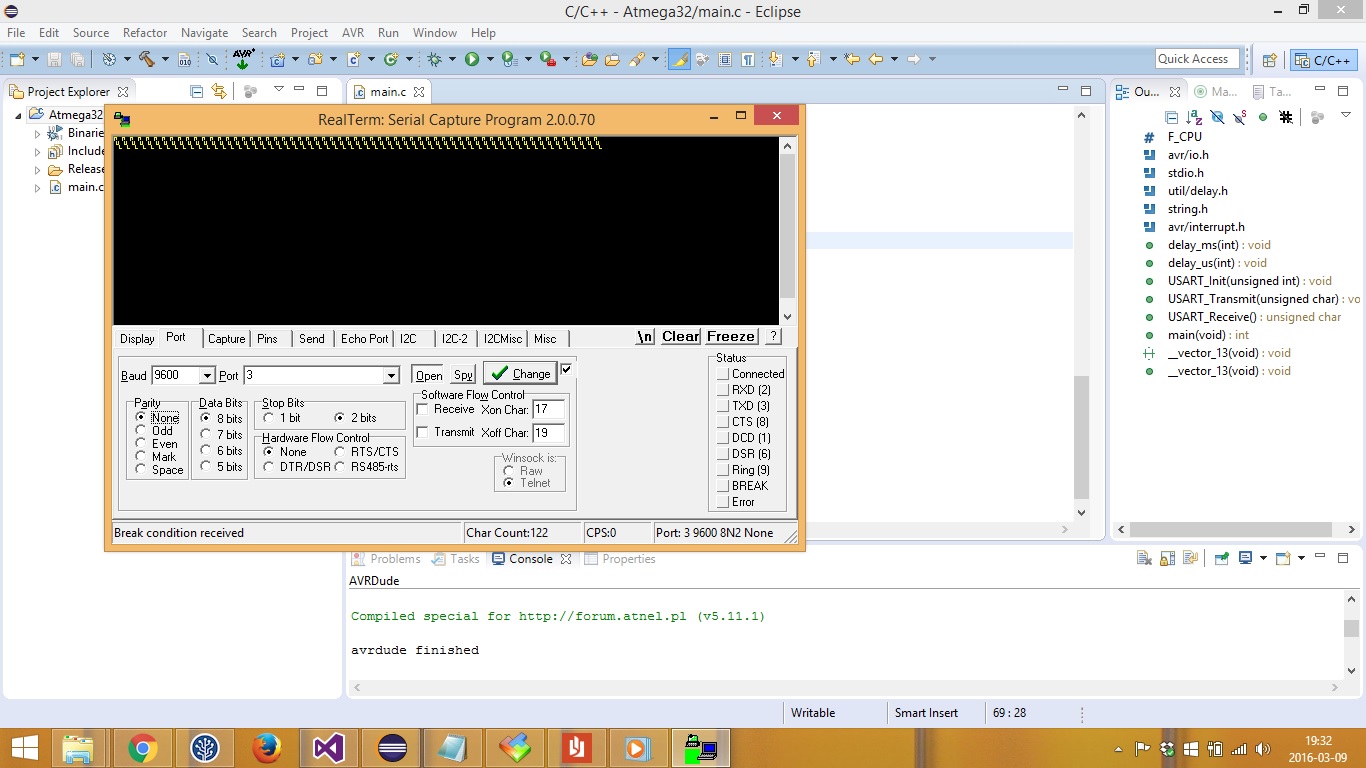Switch to the Capture tab in RealTerm

(226, 339)
